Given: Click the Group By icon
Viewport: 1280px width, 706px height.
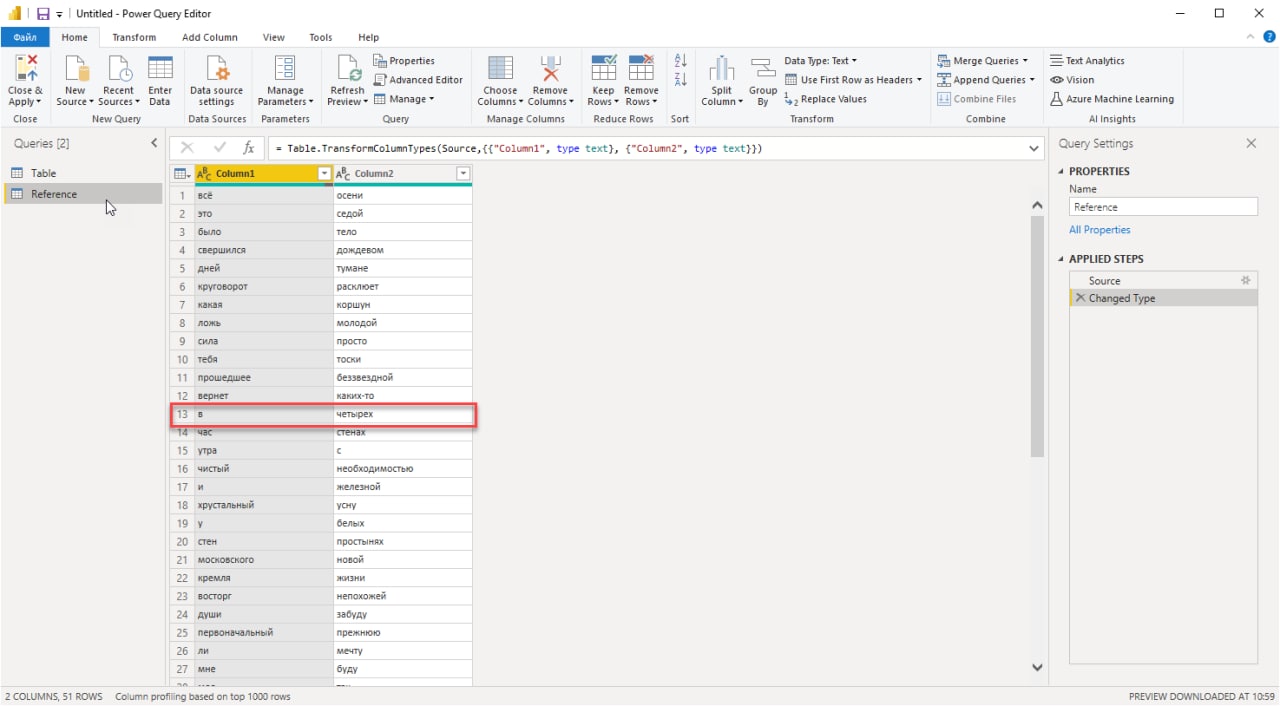Looking at the screenshot, I should tap(763, 68).
